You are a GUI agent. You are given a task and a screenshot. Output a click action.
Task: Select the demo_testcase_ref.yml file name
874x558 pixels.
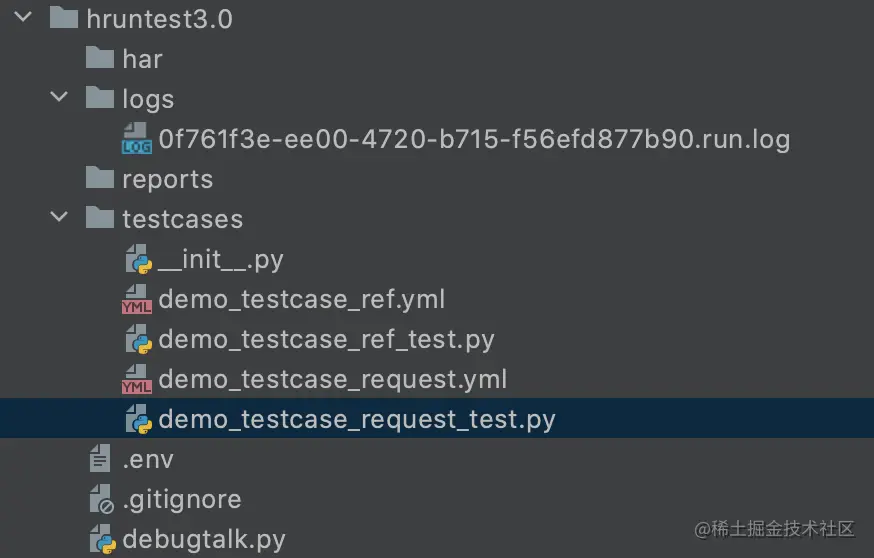(302, 299)
